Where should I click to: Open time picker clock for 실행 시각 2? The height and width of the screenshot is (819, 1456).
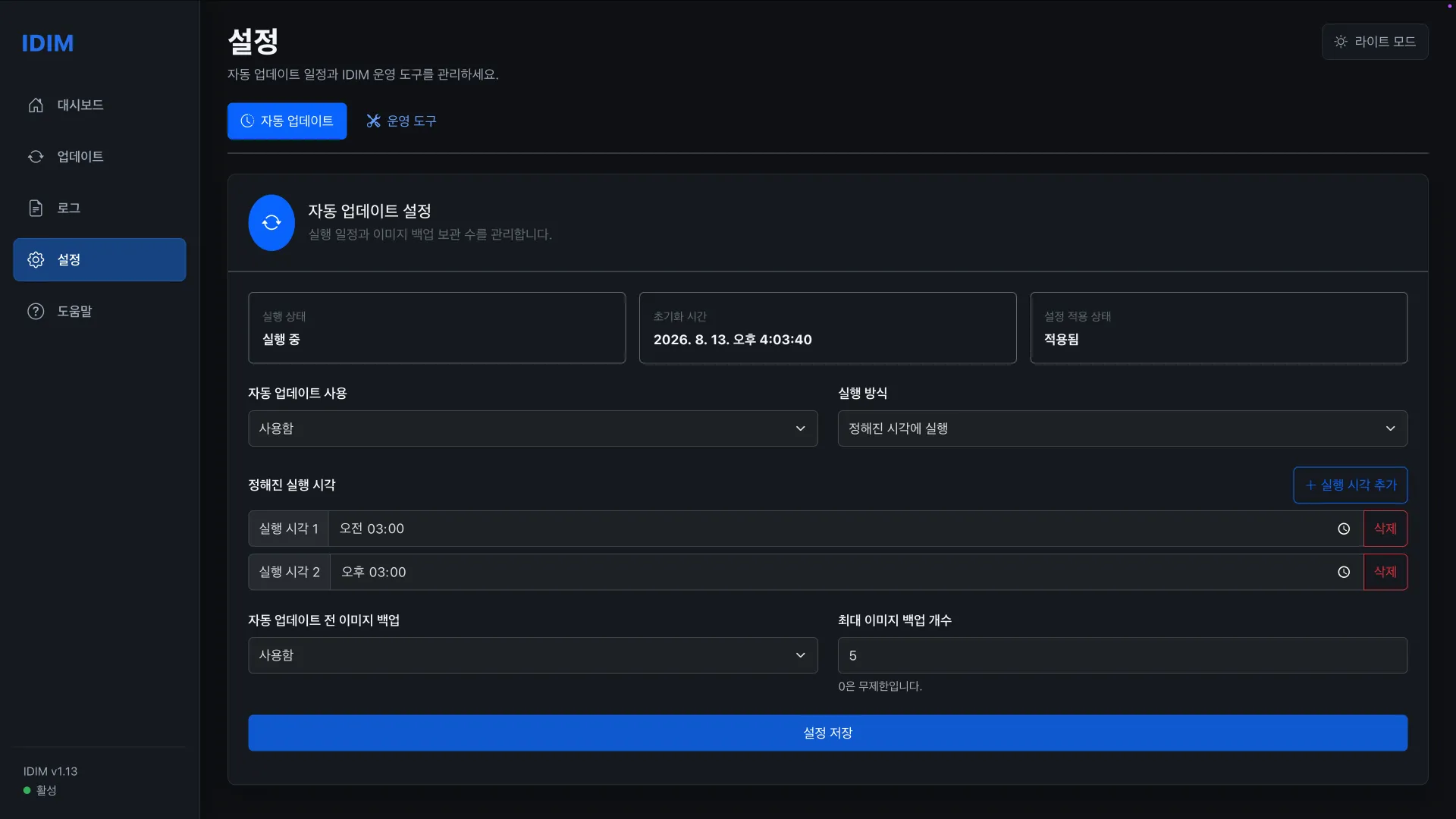coord(1344,573)
